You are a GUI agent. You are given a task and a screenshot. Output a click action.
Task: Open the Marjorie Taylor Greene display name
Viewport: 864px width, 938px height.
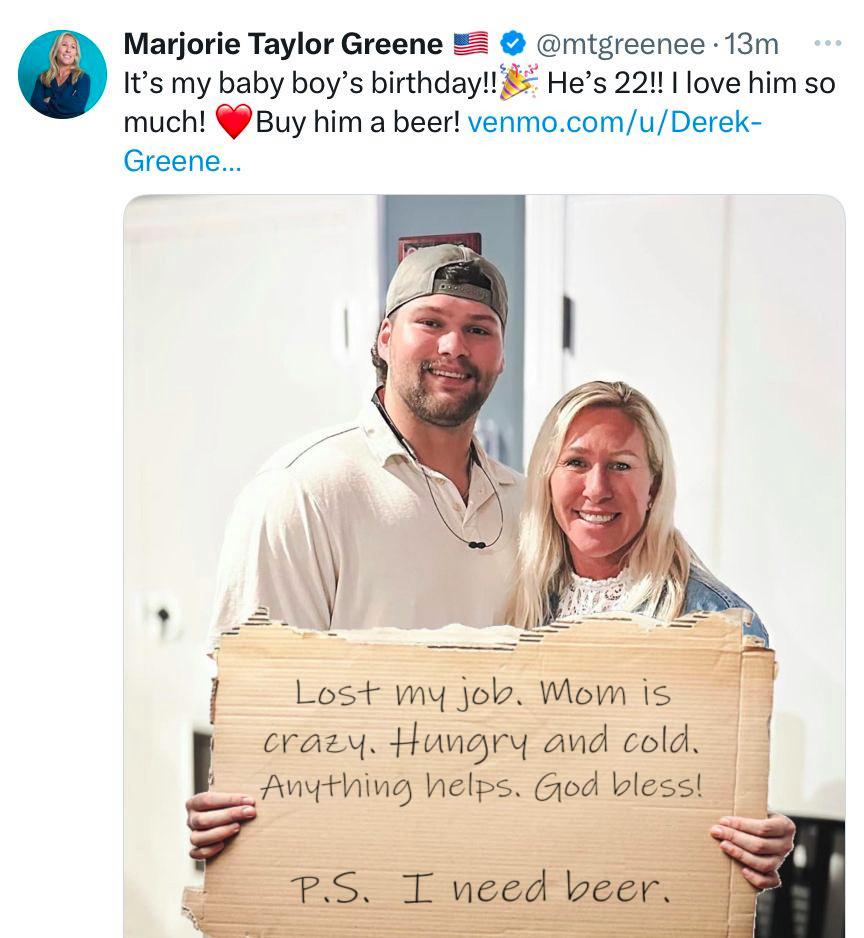pos(283,44)
